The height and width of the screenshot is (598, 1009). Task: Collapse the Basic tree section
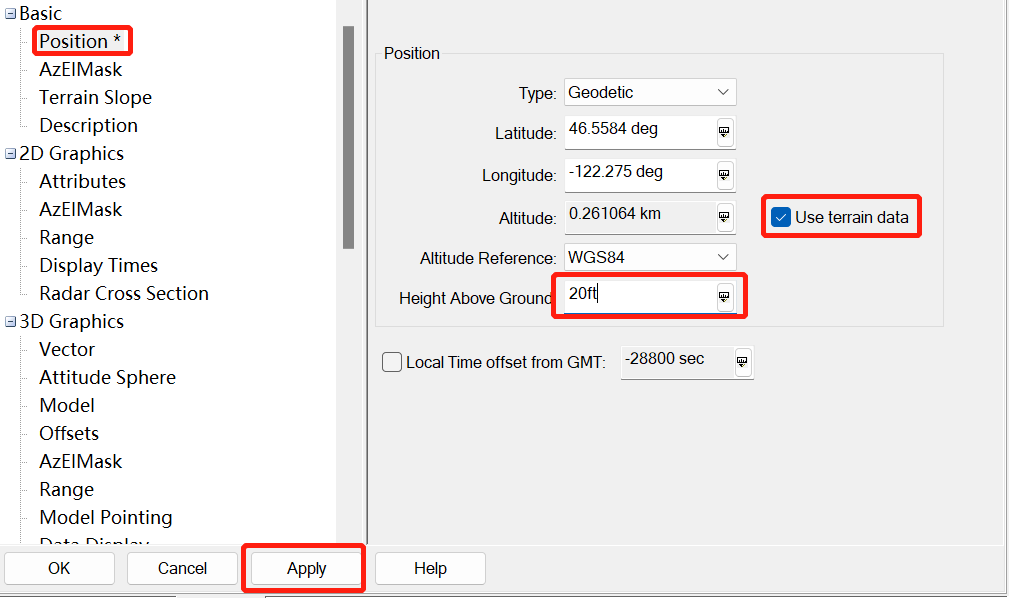point(11,14)
